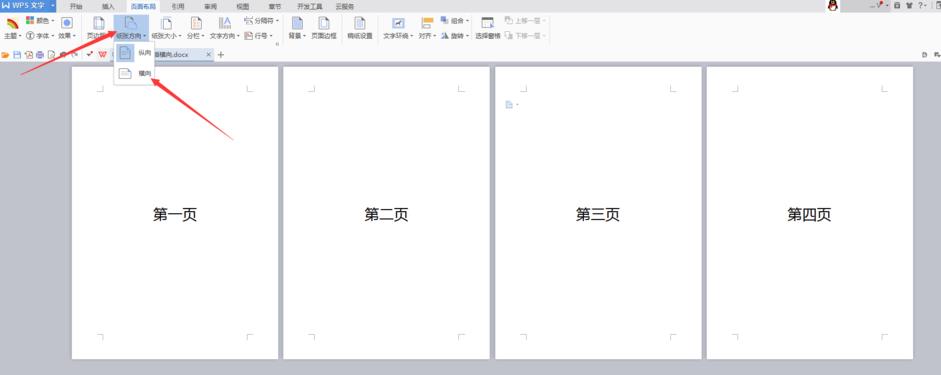Click the 页面边框 page borders button
Image resolution: width=941 pixels, height=375 pixels.
(x=324, y=28)
